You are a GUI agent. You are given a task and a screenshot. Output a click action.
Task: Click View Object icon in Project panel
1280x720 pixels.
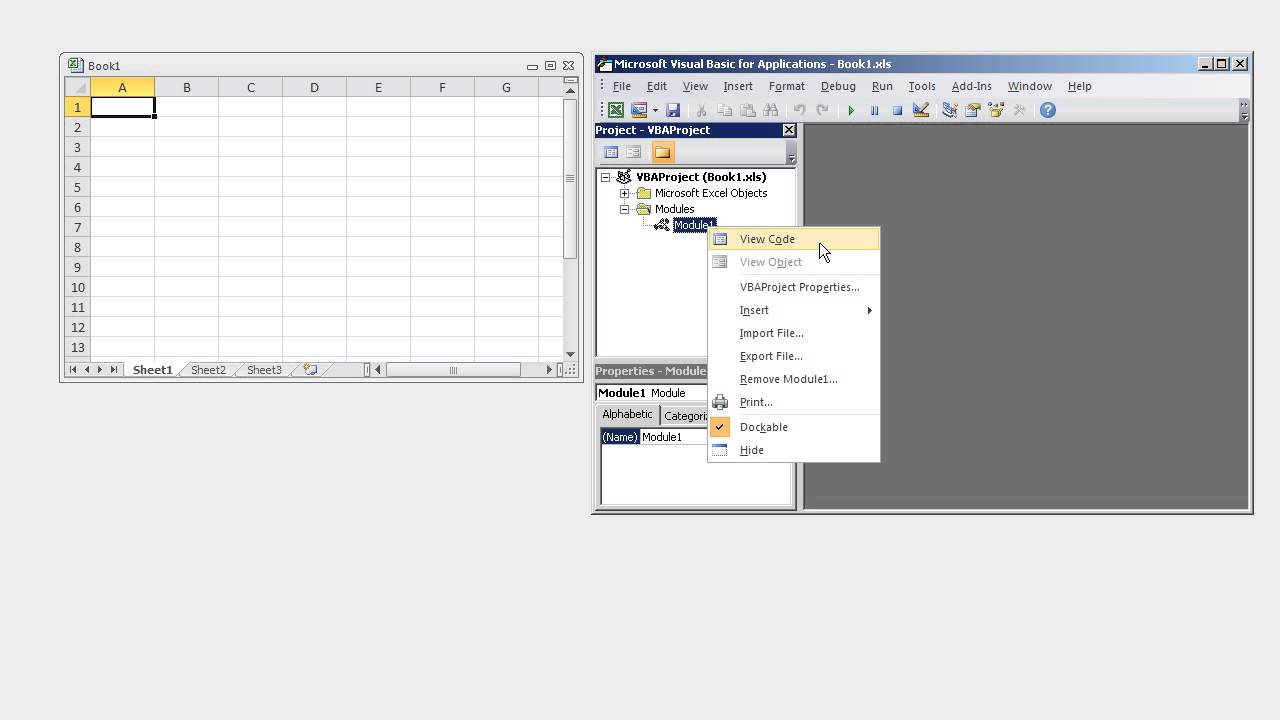coord(634,152)
